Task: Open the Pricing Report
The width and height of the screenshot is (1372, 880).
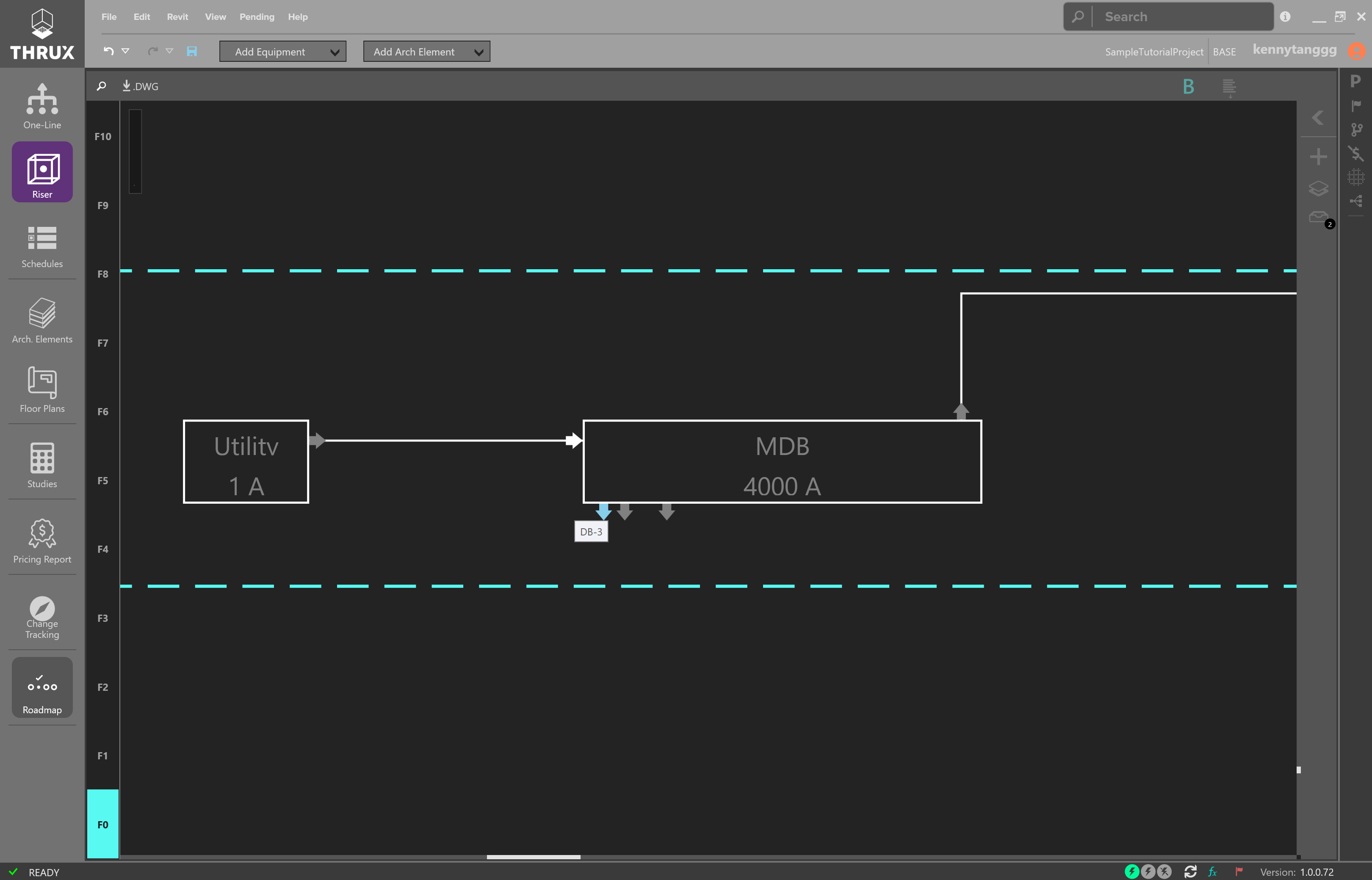Action: (42, 541)
